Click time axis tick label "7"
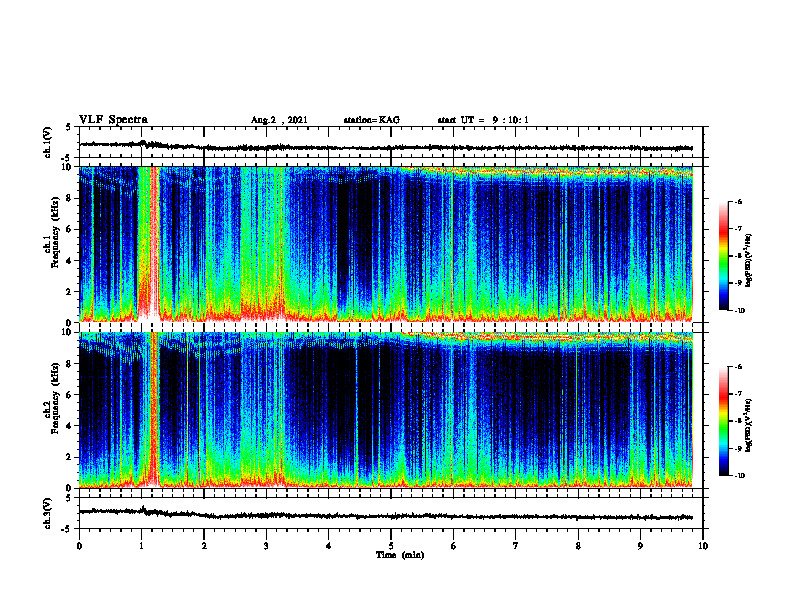The width and height of the screenshot is (792, 612). point(516,546)
